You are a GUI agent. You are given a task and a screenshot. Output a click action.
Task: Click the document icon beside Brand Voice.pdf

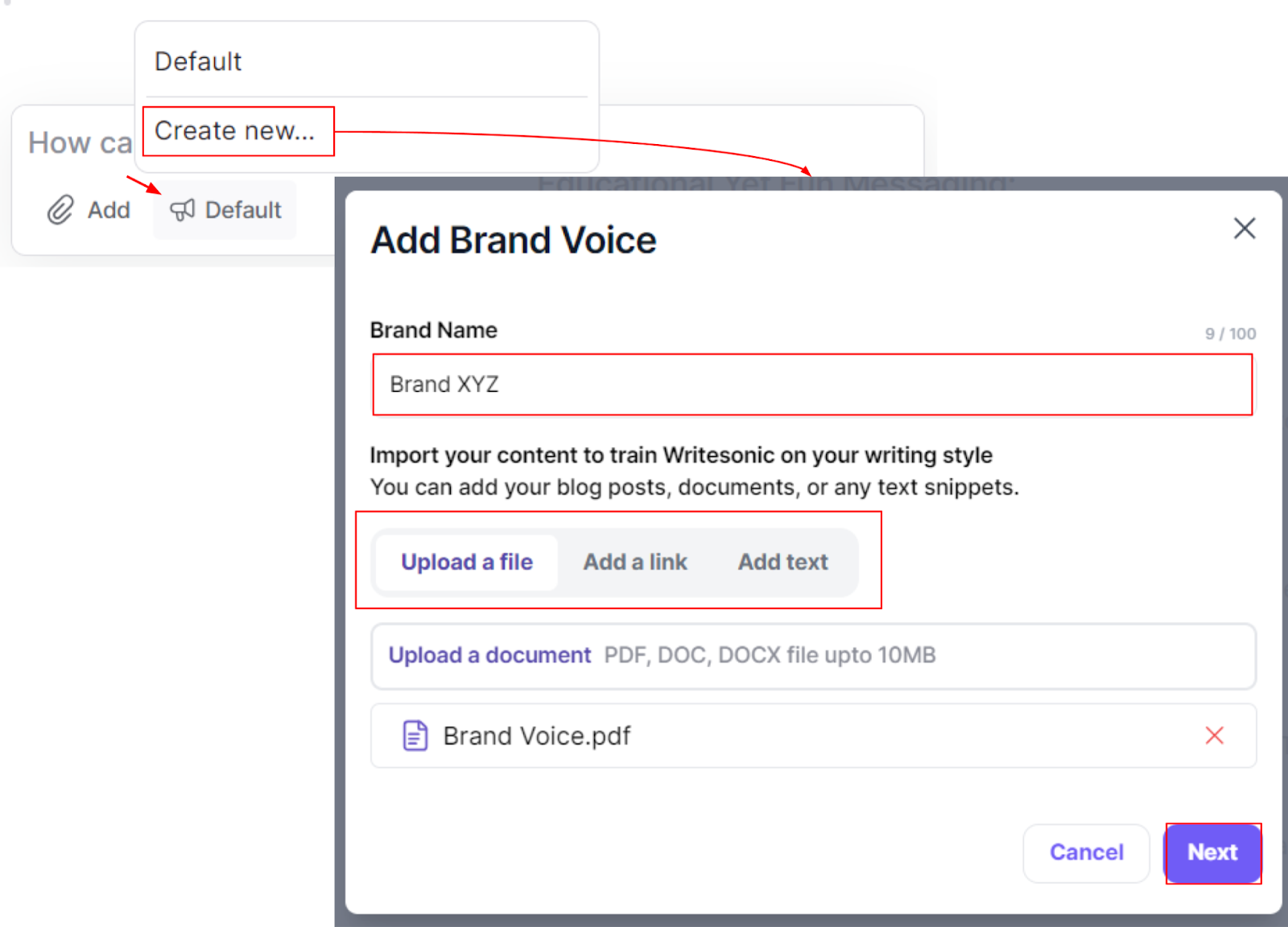[x=415, y=735]
